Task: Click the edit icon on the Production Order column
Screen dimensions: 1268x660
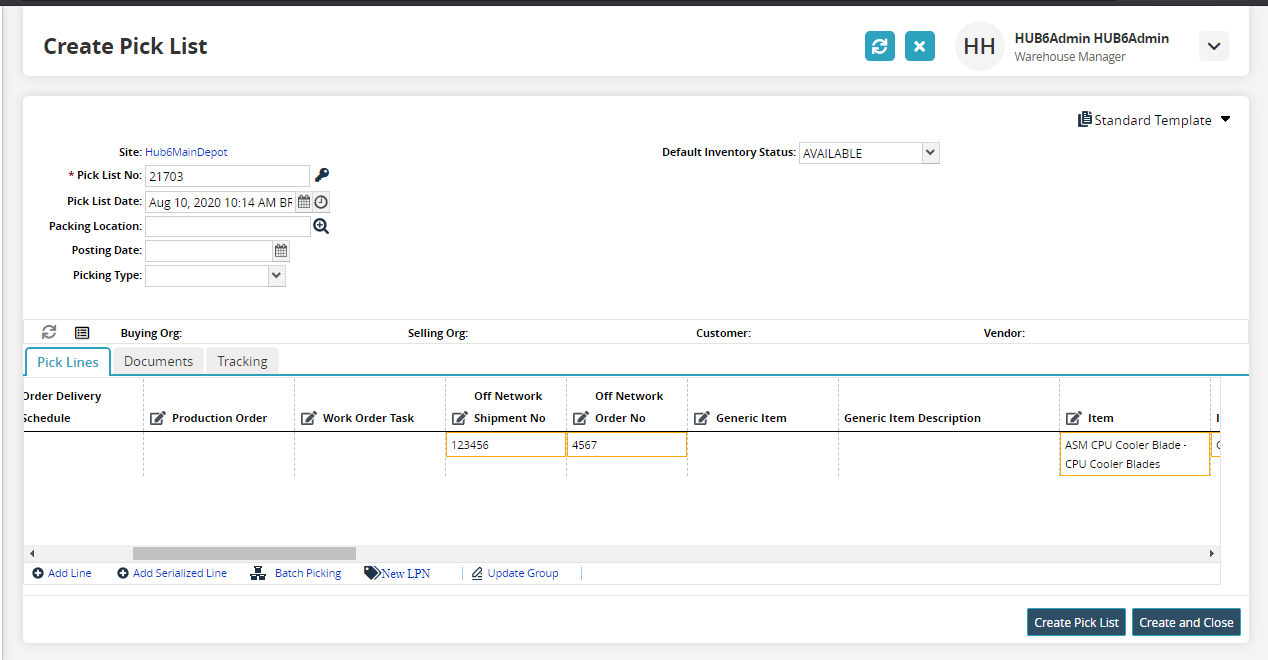Action: [158, 418]
